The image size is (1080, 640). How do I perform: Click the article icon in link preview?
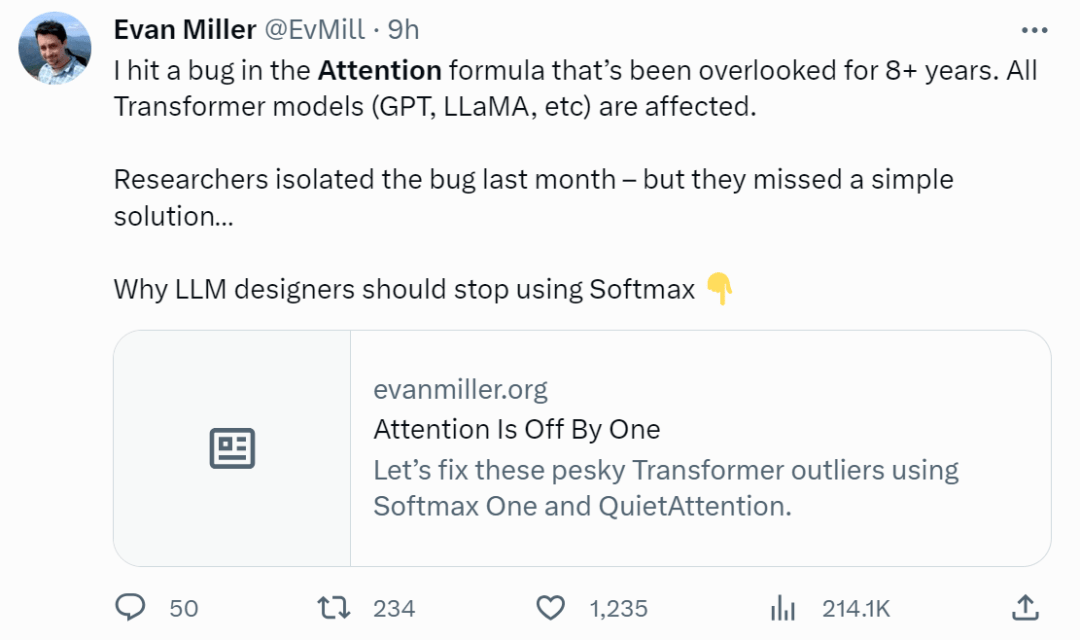click(x=232, y=448)
